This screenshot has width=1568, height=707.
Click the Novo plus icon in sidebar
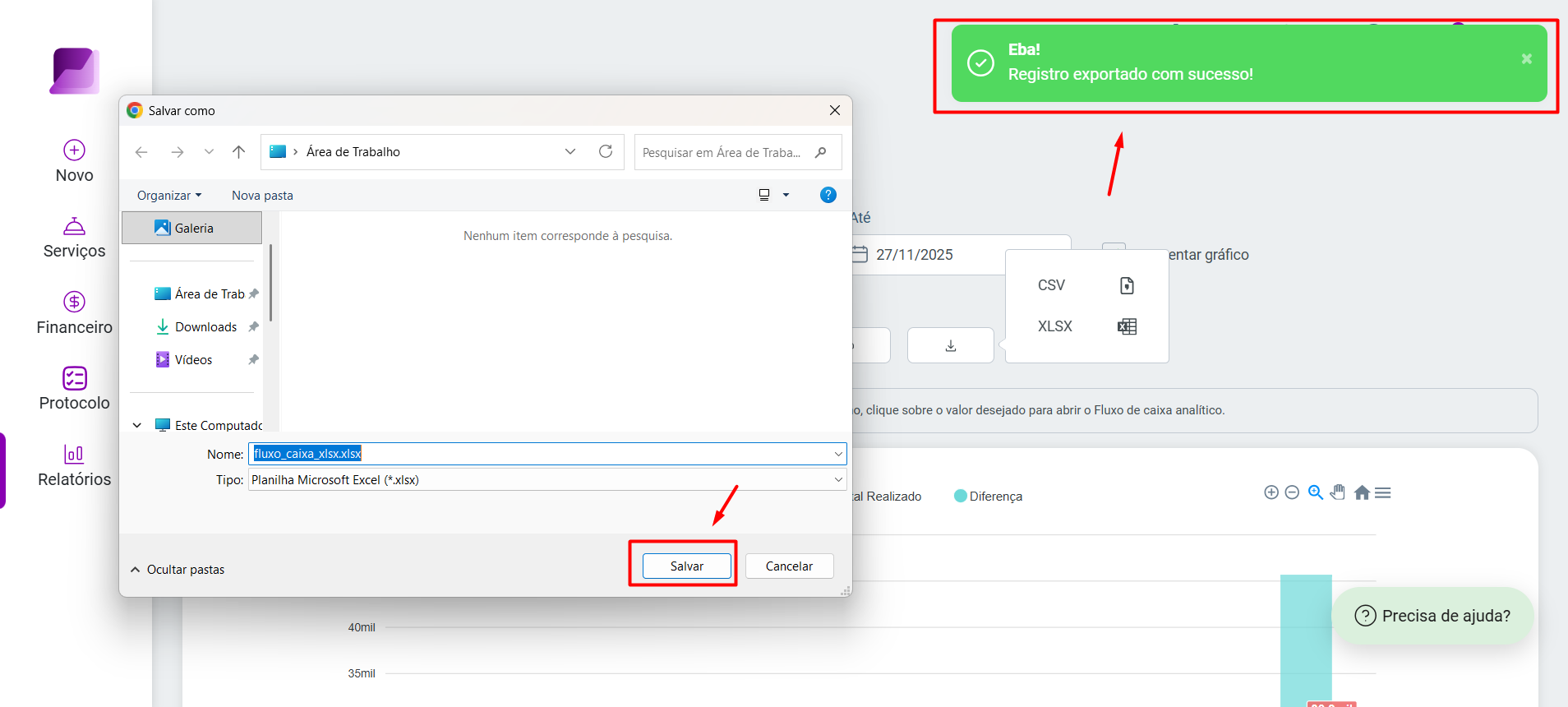[74, 150]
